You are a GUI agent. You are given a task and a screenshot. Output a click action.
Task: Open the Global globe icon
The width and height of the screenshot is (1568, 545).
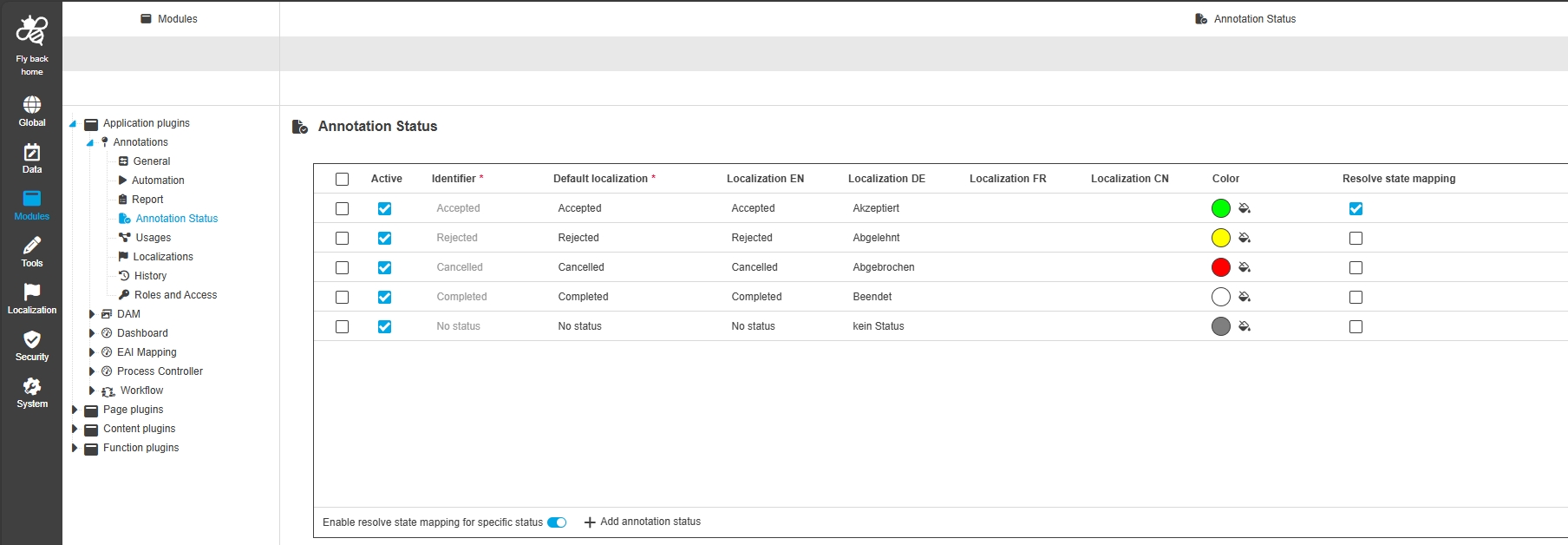(x=32, y=106)
